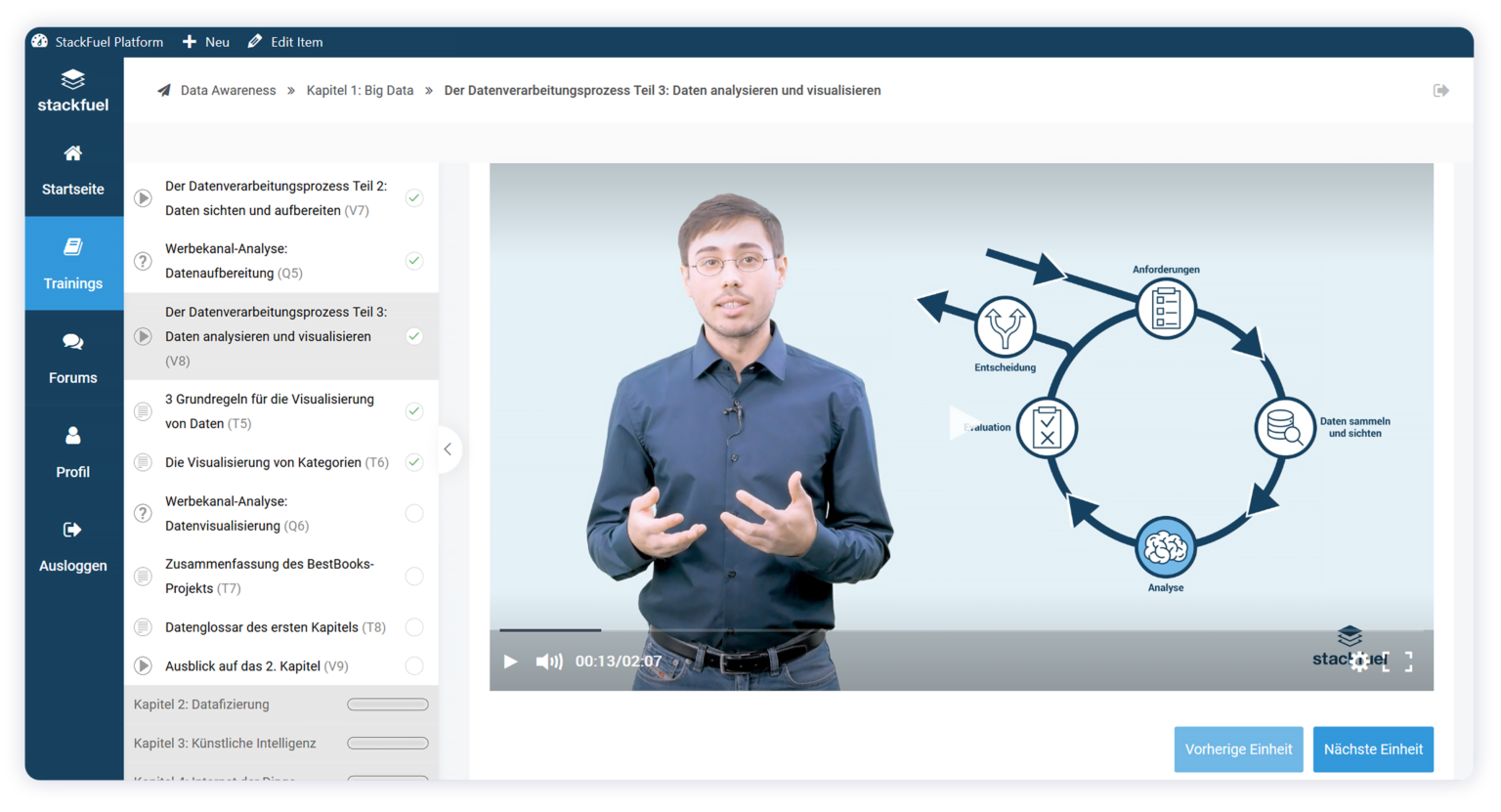The image size is (1501, 812).
Task: Toggle the completion checkmark on lesson V8
Action: pyautogui.click(x=414, y=335)
